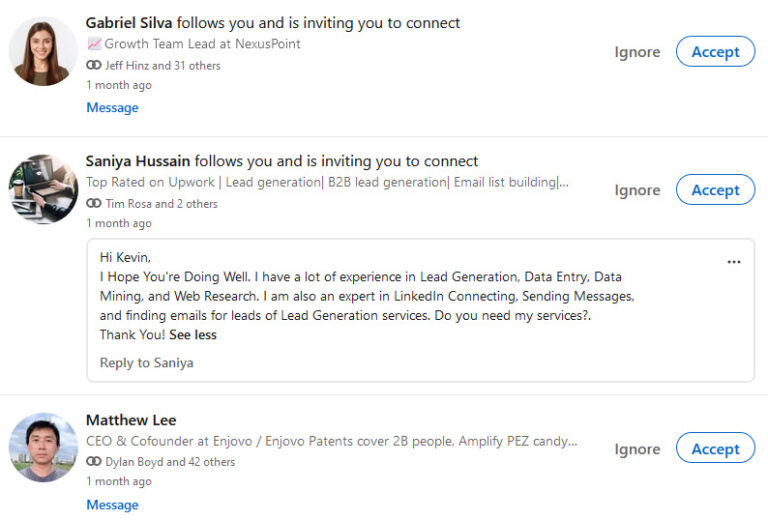
Task: Accept Saniya Hussain's connection request
Action: tap(715, 190)
